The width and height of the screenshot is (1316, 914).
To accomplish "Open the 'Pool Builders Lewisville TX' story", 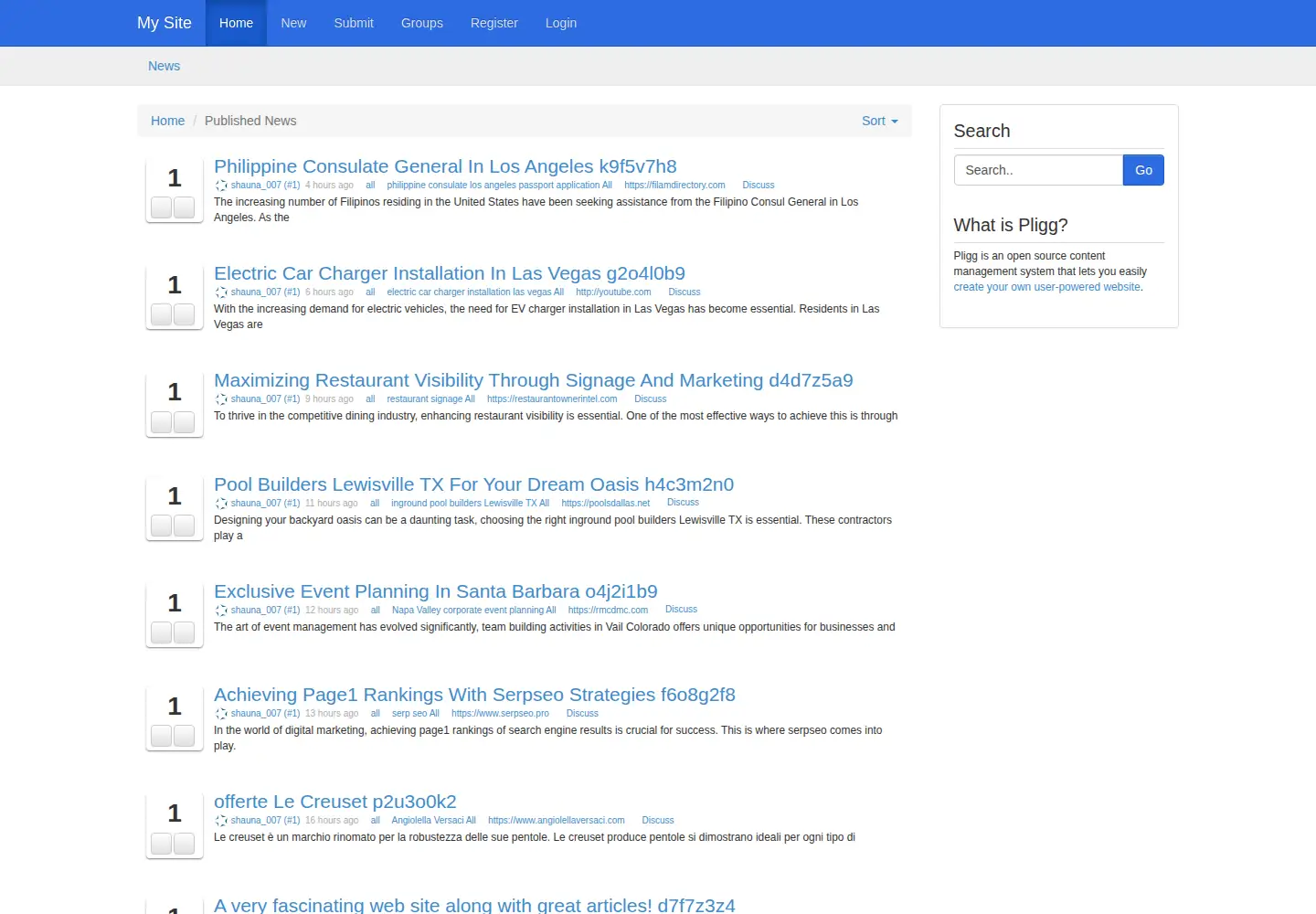I will [473, 484].
